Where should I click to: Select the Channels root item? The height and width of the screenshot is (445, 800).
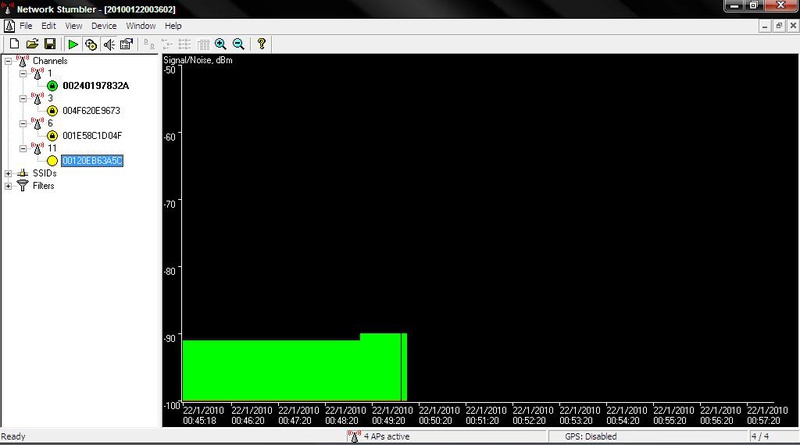click(x=49, y=61)
